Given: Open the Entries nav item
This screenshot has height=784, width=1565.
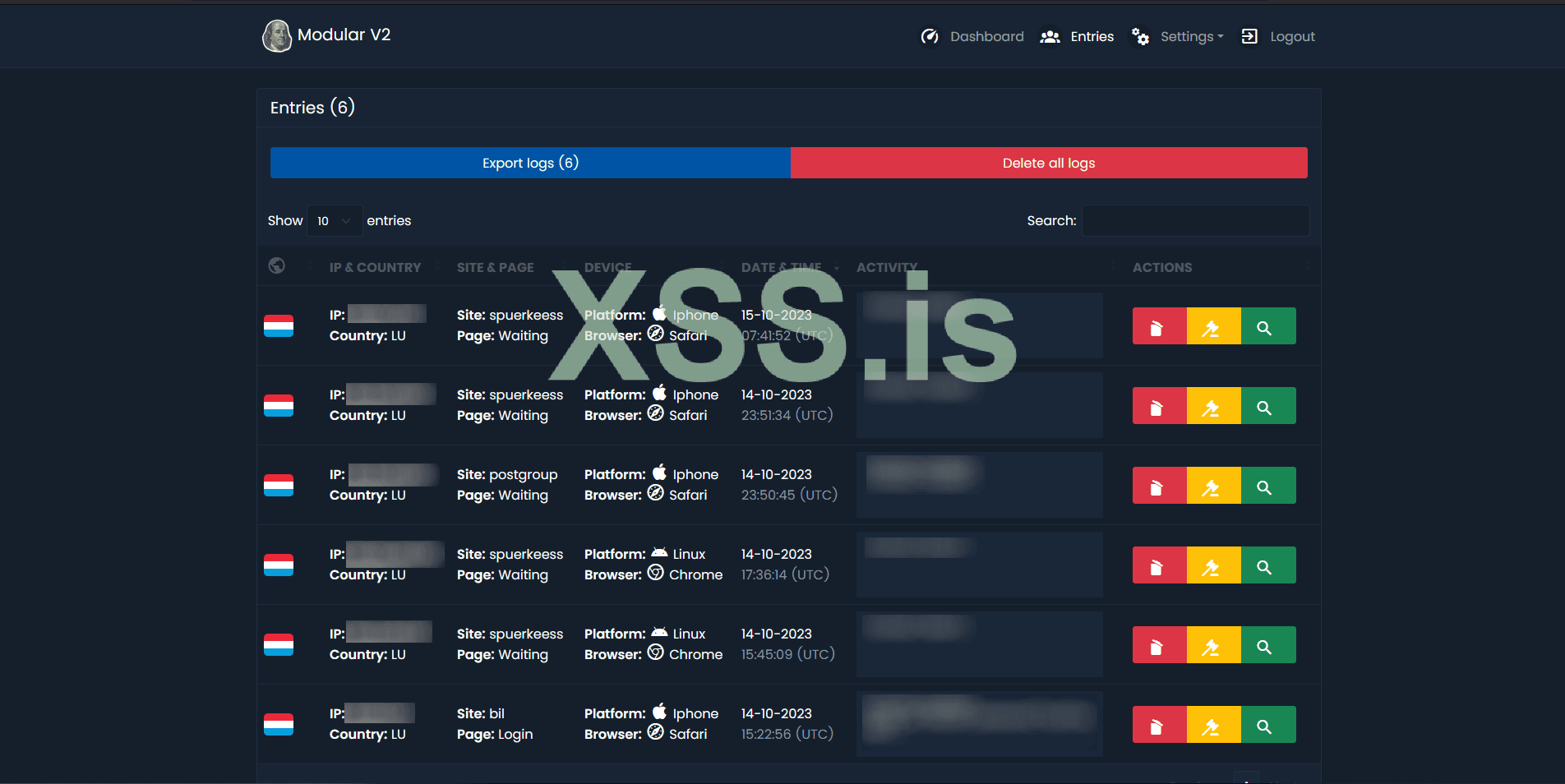Looking at the screenshot, I should point(1078,37).
